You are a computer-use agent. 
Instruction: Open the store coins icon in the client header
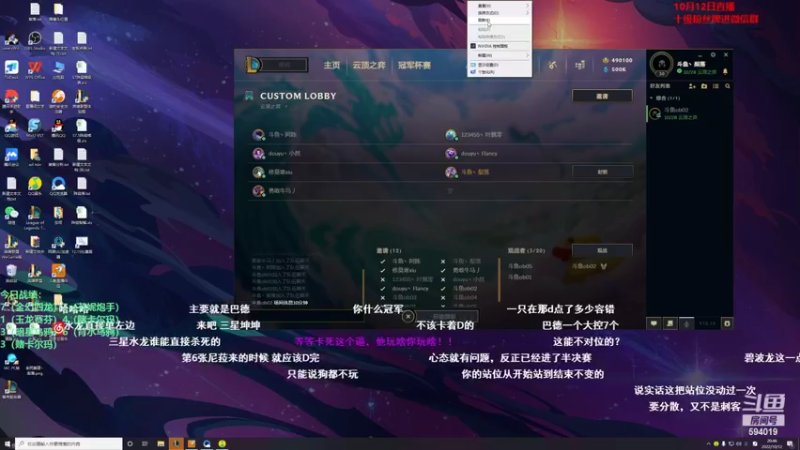(x=580, y=65)
